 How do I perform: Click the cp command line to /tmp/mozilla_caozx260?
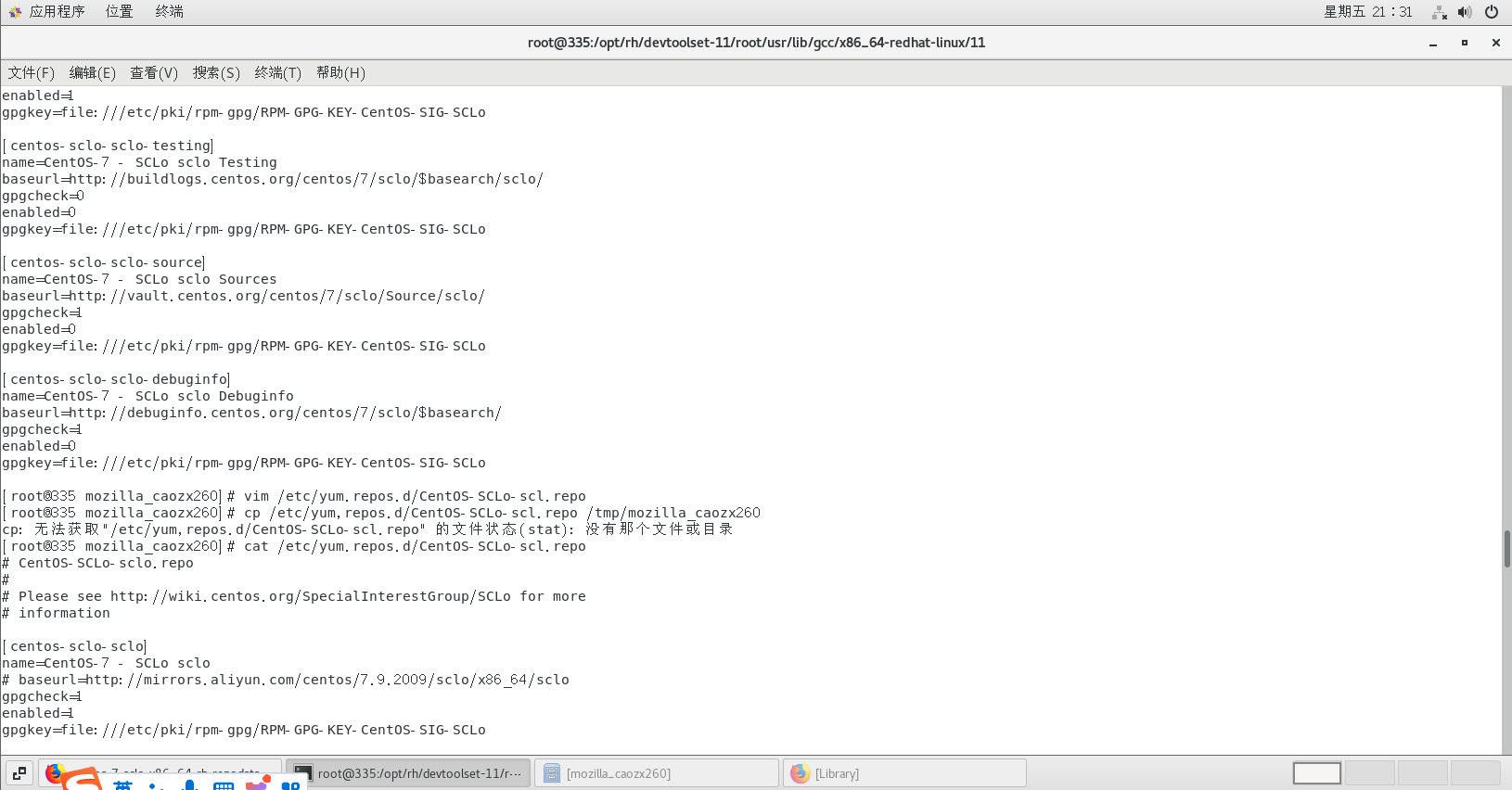(381, 513)
